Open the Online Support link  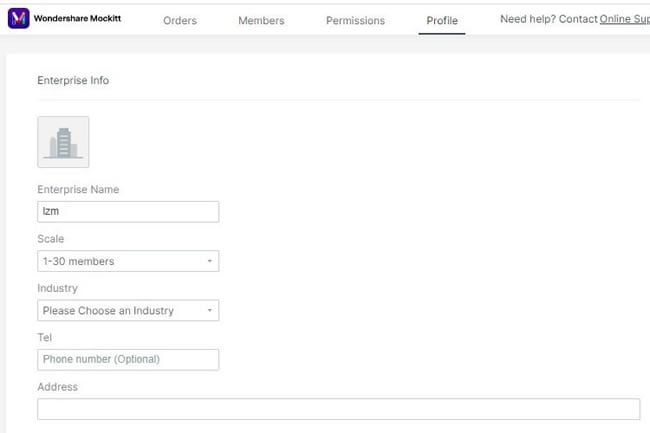coord(625,19)
